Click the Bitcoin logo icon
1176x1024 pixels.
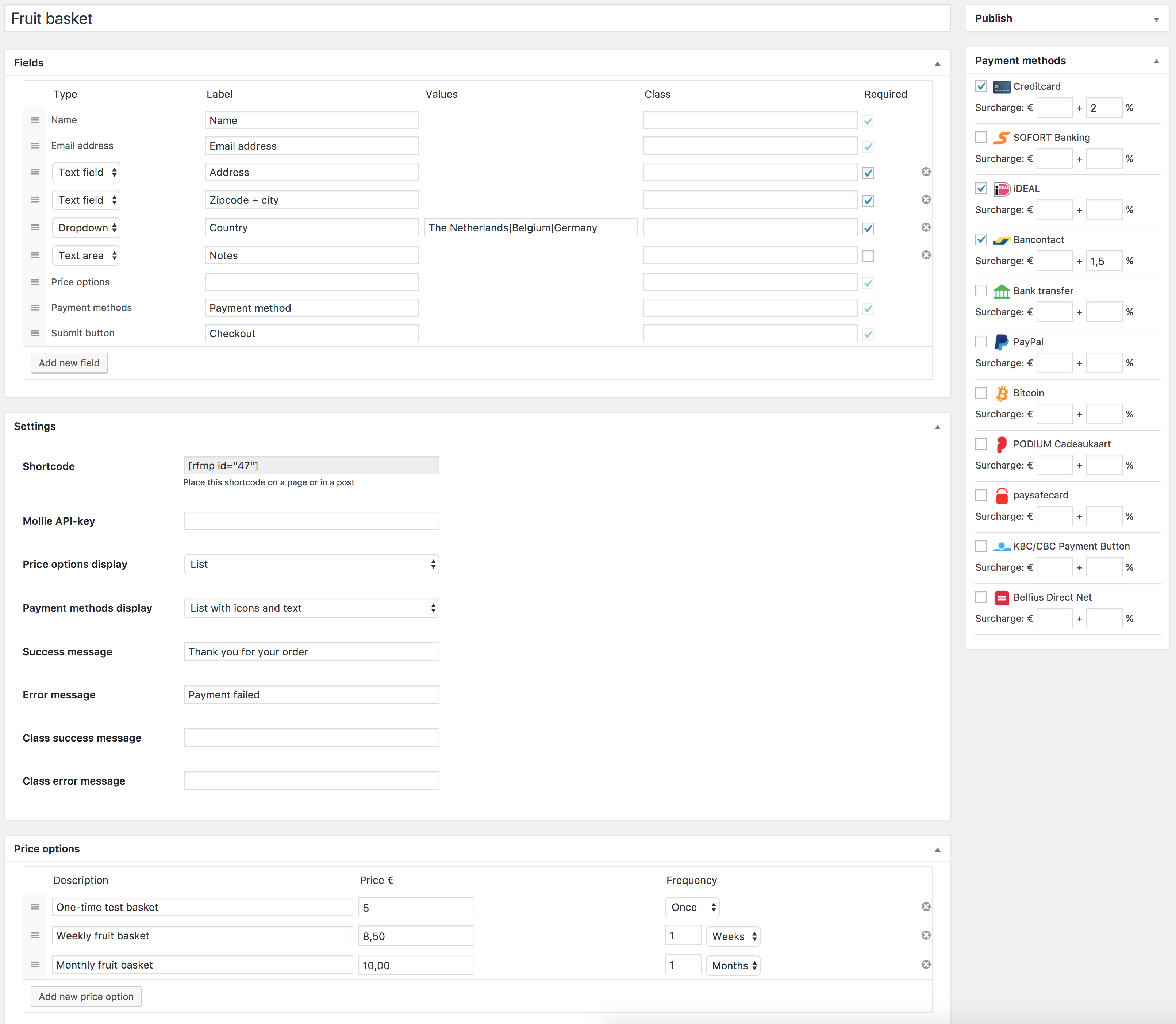[x=1002, y=393]
